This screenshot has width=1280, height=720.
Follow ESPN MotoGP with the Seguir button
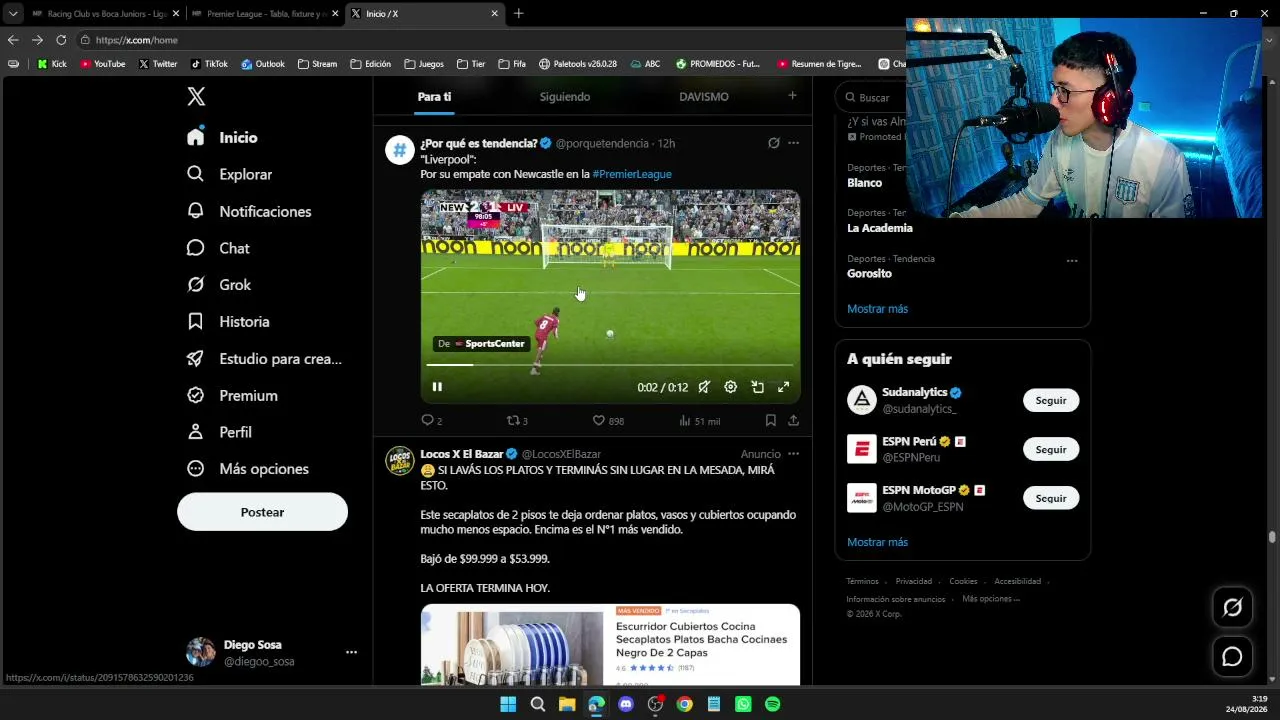click(x=1051, y=498)
